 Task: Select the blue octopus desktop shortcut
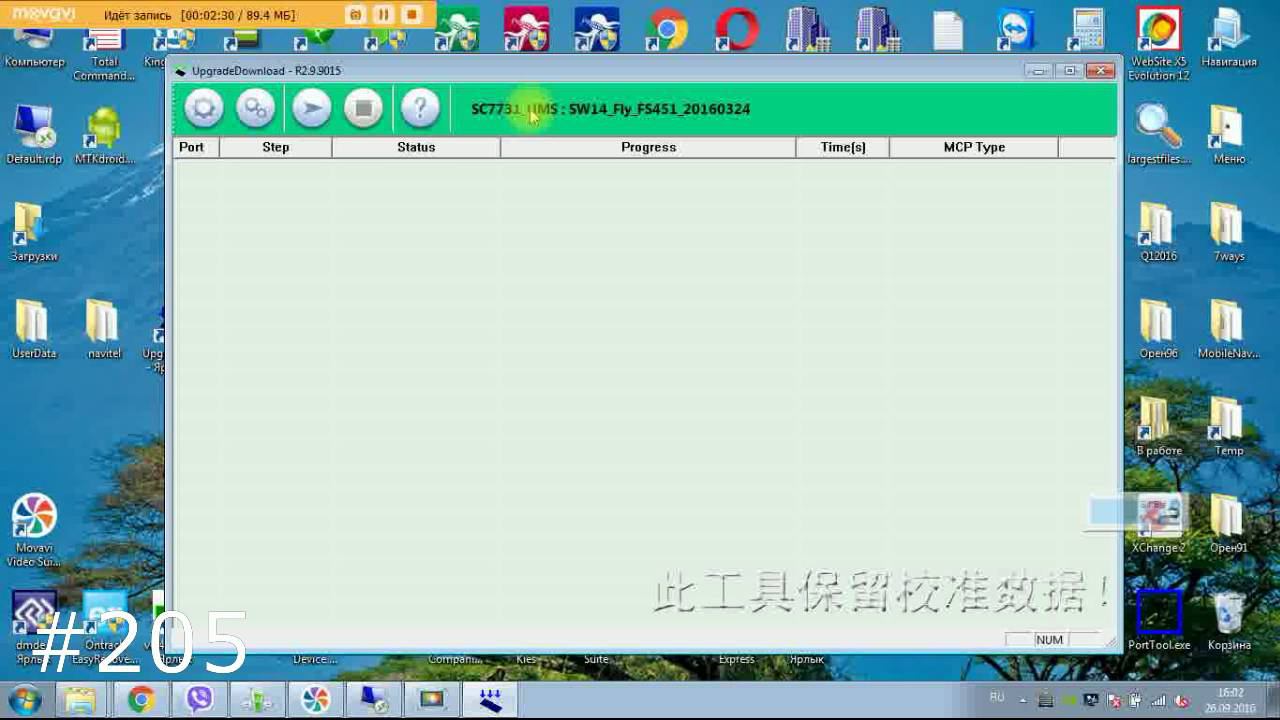coord(597,29)
